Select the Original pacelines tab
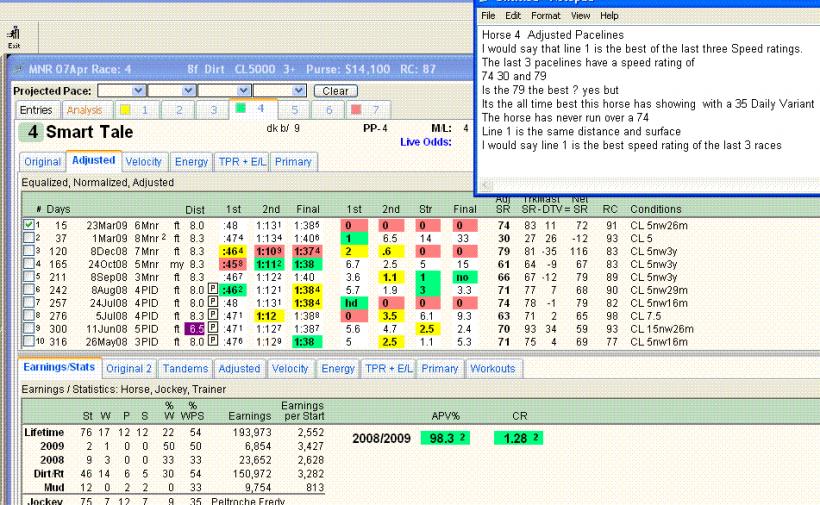820x505 pixels. click(42, 162)
